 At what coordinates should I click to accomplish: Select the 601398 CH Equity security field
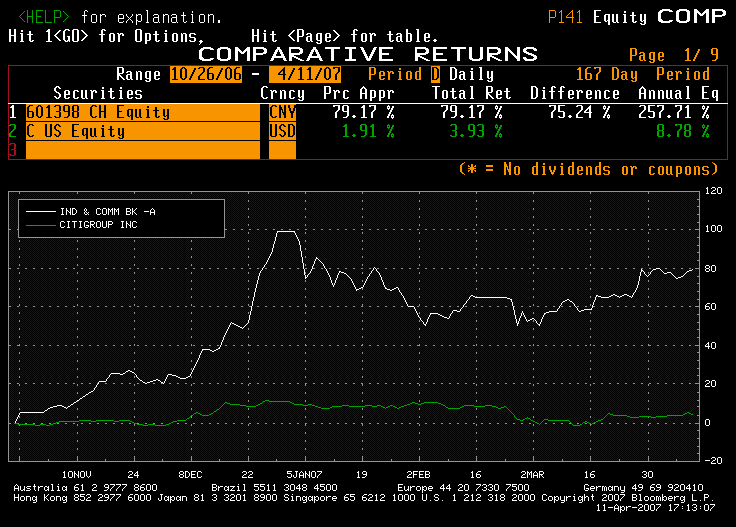[x=143, y=112]
